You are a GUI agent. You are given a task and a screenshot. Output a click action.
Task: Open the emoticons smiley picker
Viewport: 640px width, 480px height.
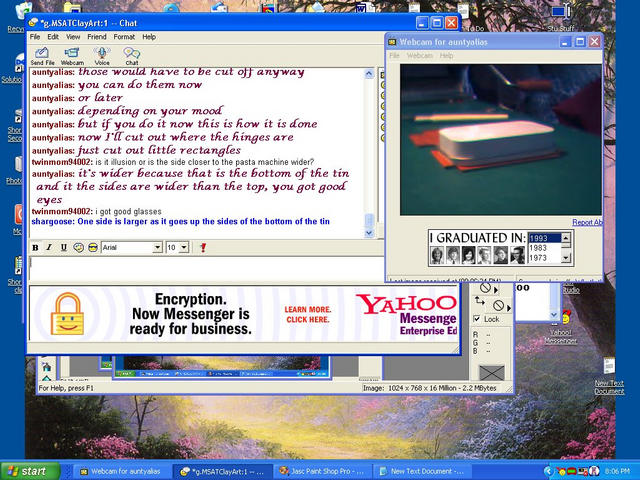point(78,247)
